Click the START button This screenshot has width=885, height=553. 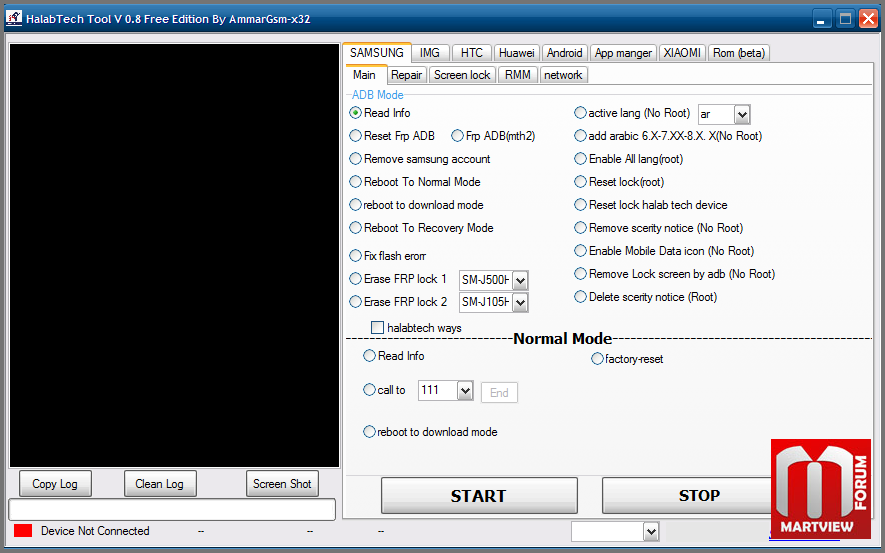click(479, 495)
